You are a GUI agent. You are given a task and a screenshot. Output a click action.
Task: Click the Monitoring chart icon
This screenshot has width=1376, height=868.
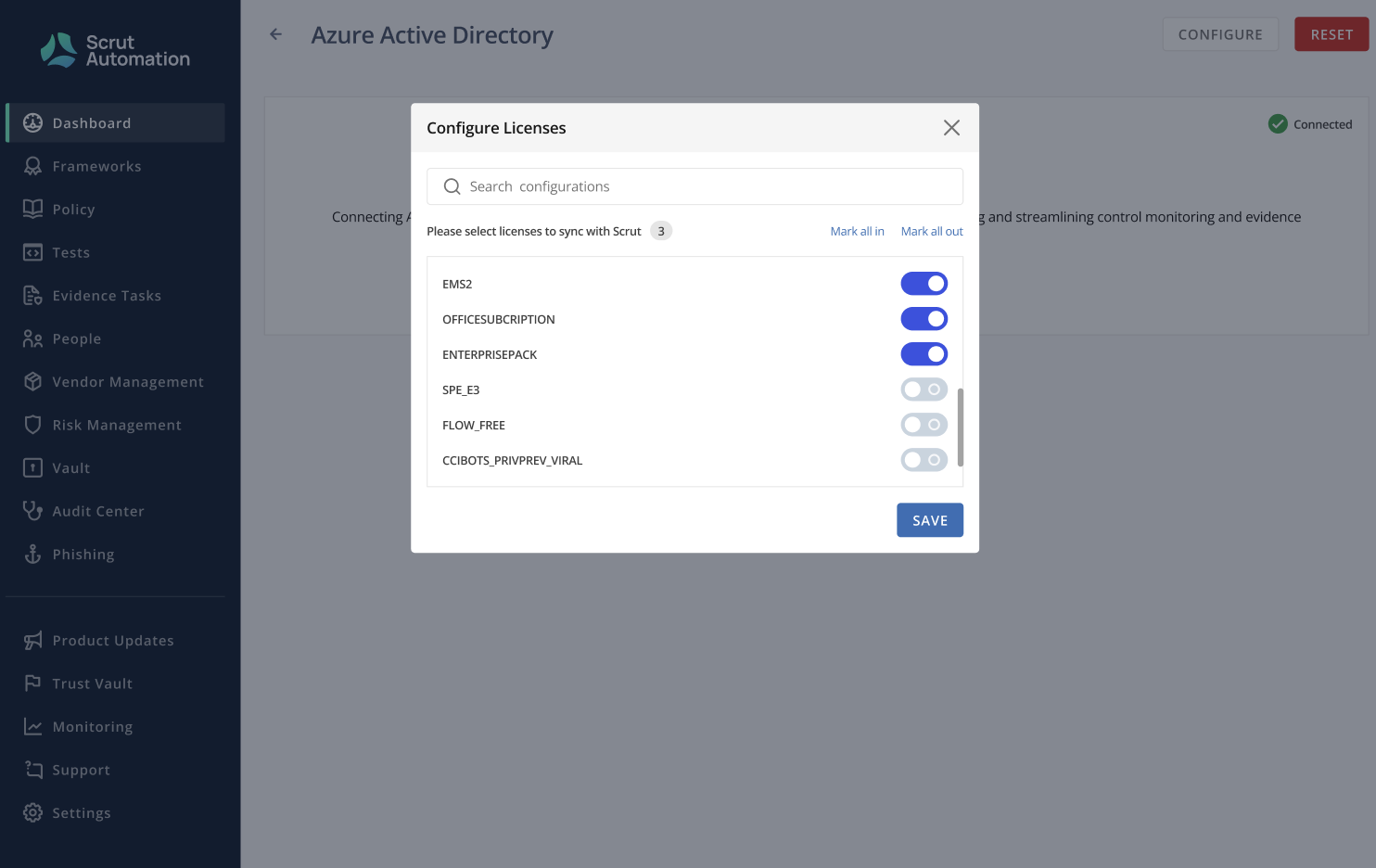click(32, 727)
